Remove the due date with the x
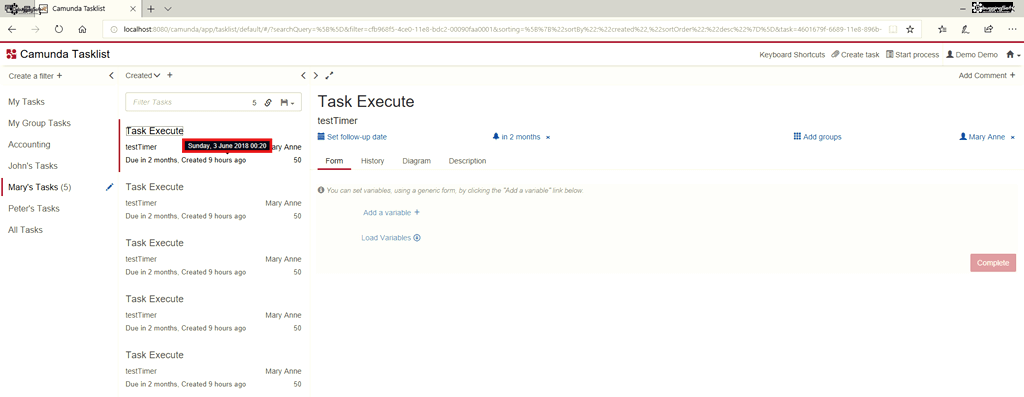The height and width of the screenshot is (397, 1024). pyautogui.click(x=548, y=138)
